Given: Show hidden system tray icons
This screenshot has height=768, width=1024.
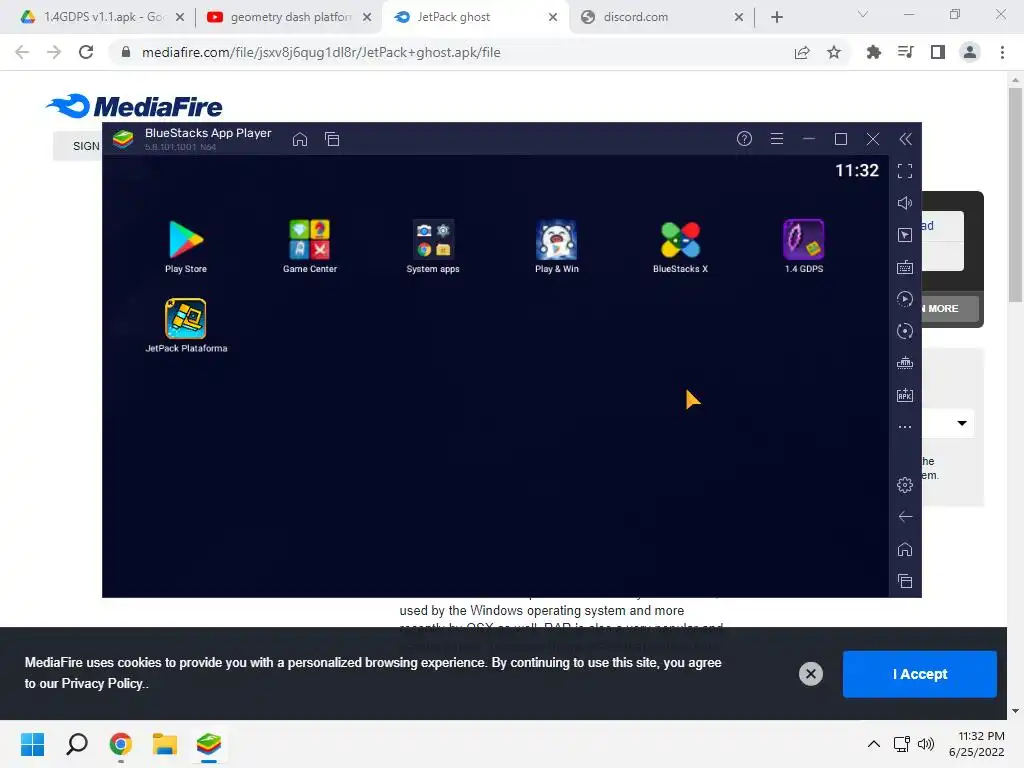Looking at the screenshot, I should click(874, 744).
